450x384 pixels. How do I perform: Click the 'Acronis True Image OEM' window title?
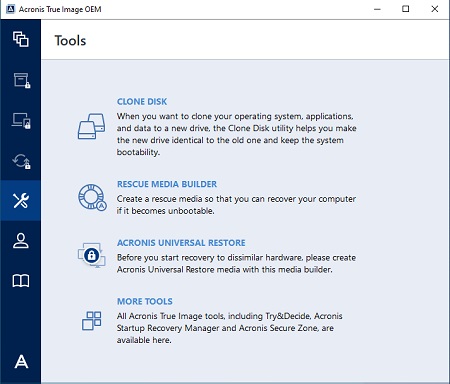(60, 9)
